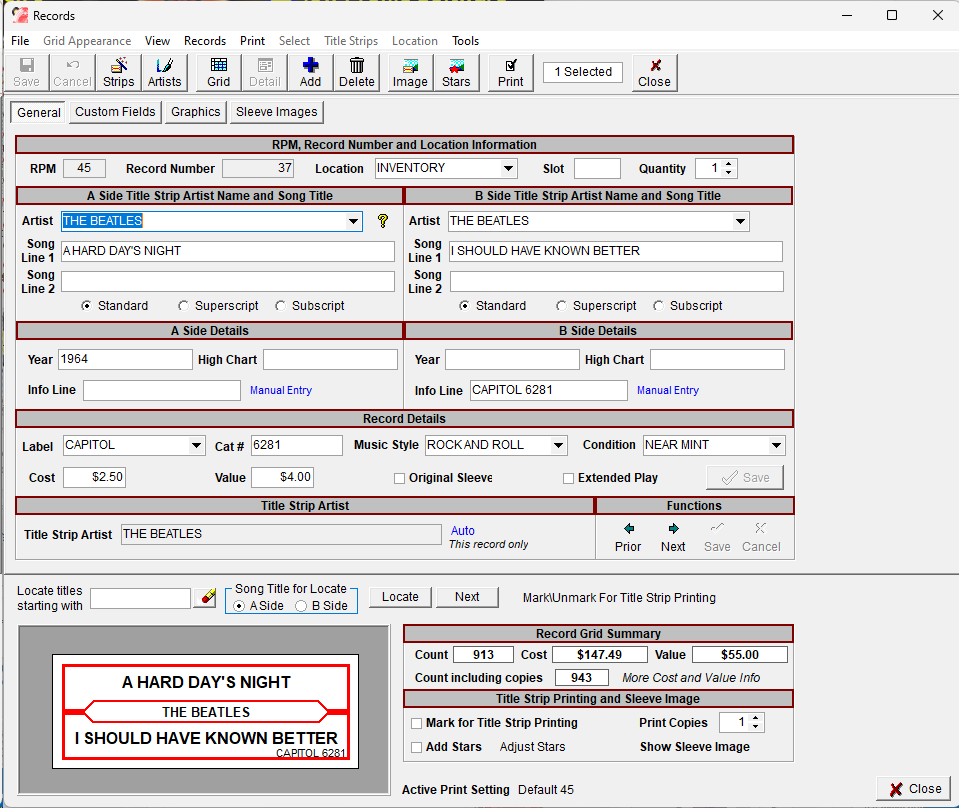
Task: Click Show Sleeve Image link
Action: click(x=695, y=747)
